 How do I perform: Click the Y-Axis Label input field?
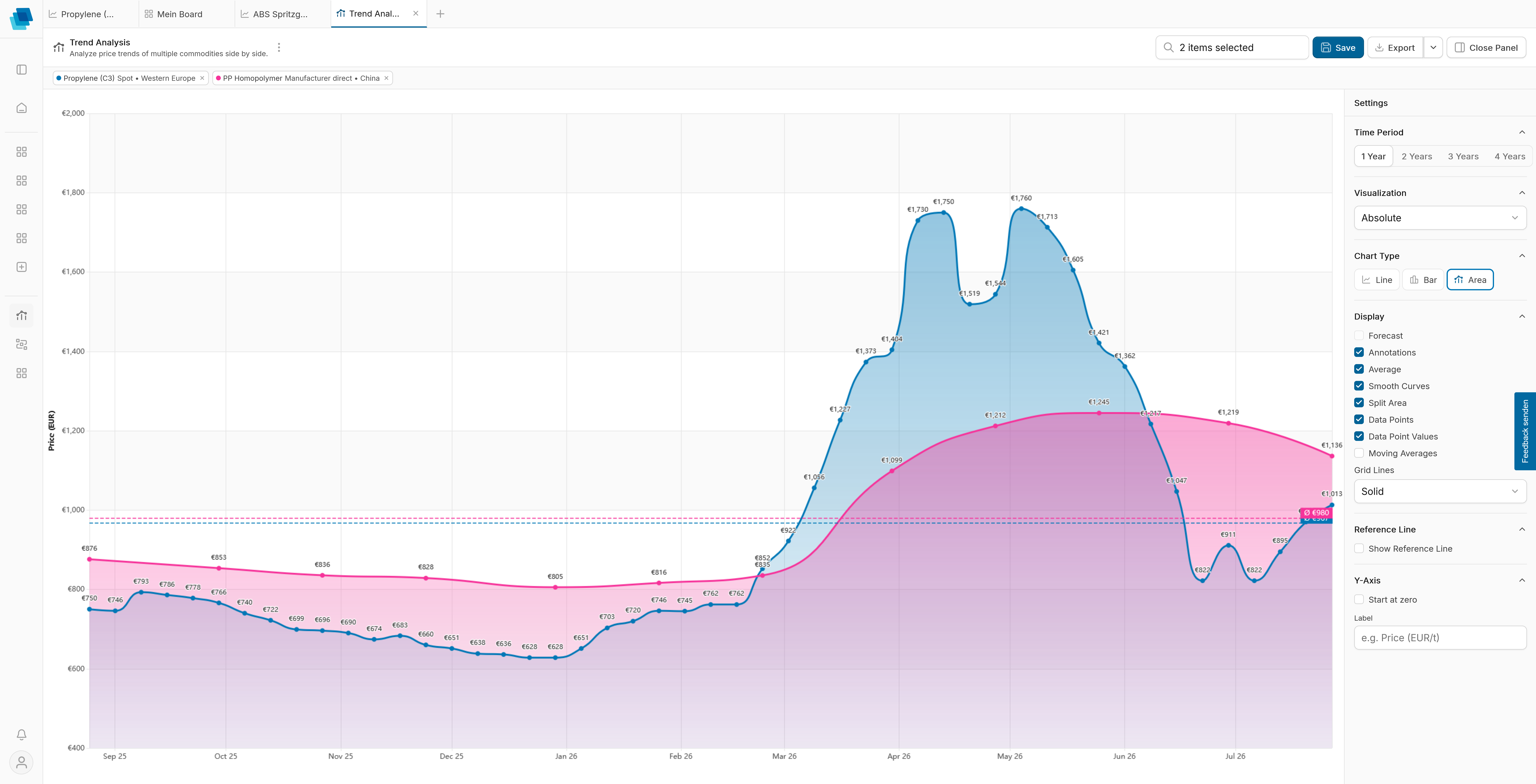pos(1440,638)
